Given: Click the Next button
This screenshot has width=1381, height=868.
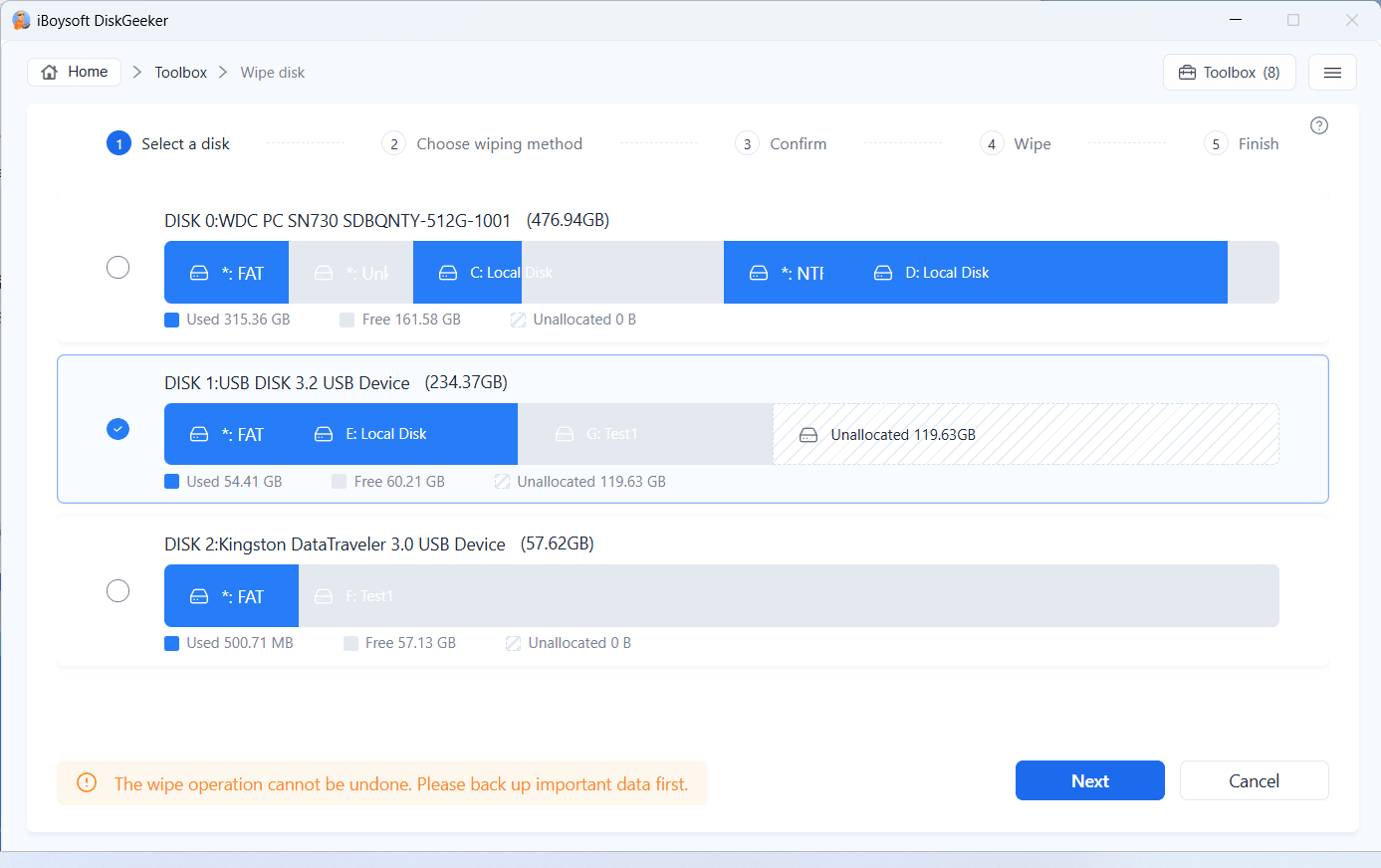Looking at the screenshot, I should pos(1090,780).
